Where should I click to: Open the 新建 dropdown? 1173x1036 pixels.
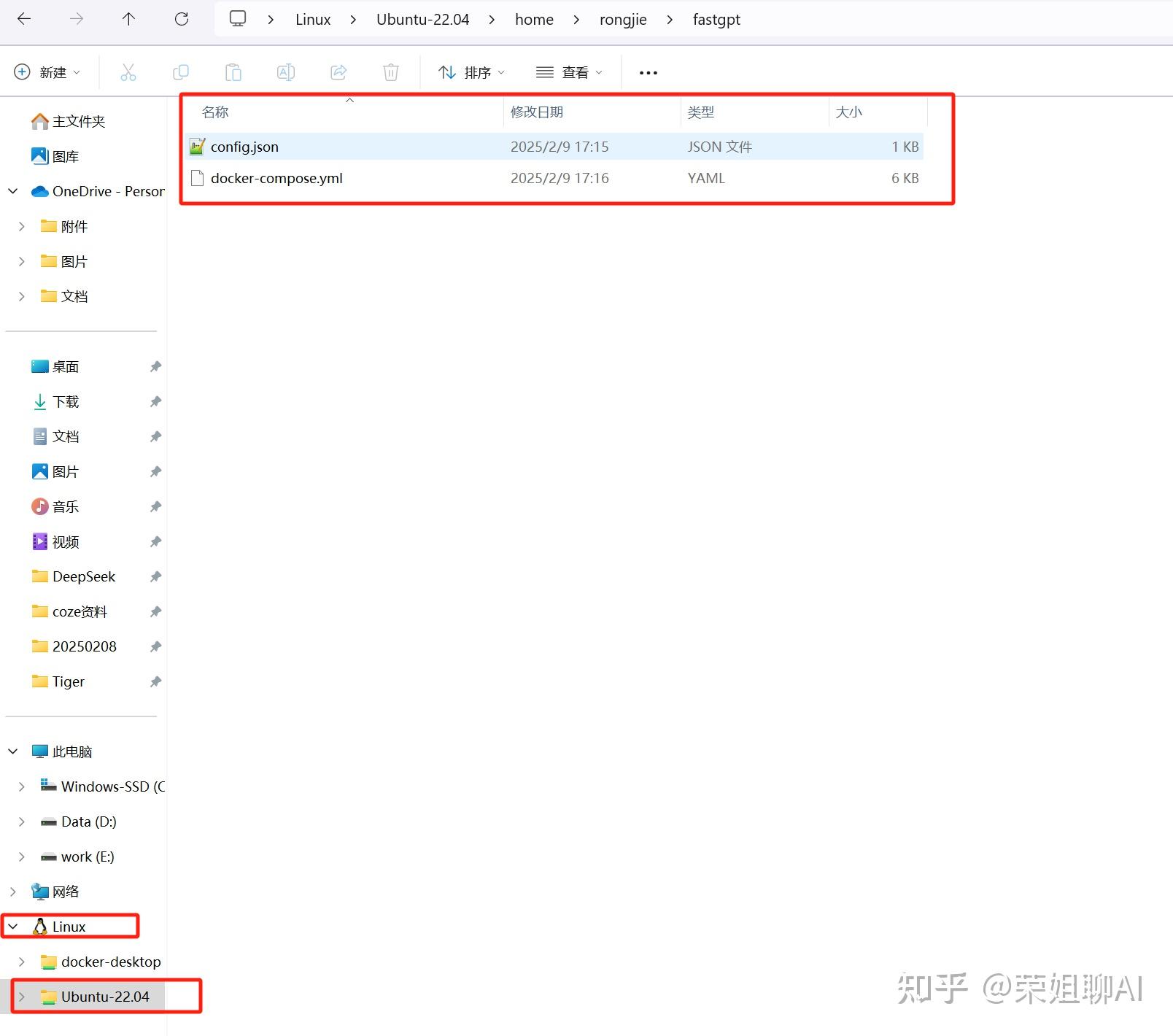(48, 72)
